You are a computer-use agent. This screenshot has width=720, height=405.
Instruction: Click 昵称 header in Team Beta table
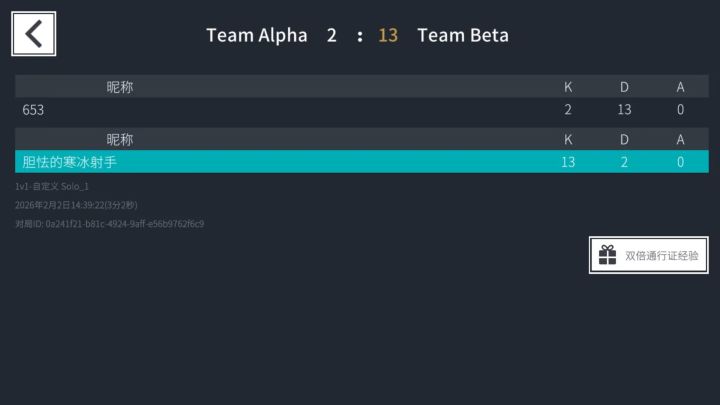[120, 139]
